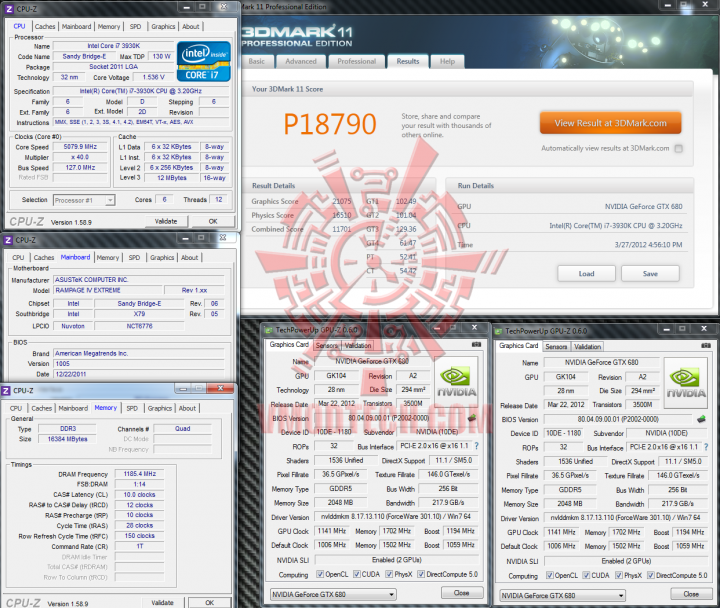
Task: Minimize the right GPU-Z window
Action: (665, 329)
